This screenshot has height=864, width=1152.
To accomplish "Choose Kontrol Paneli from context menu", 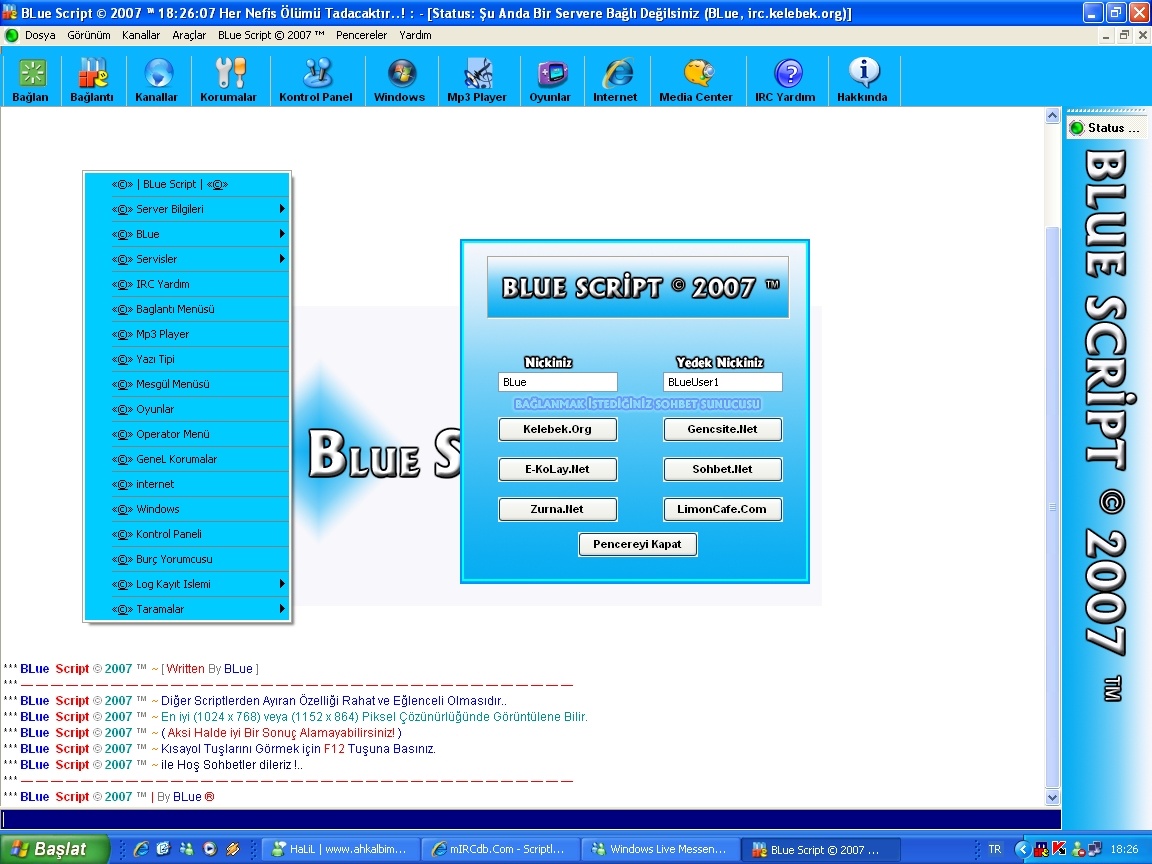I will 187,534.
